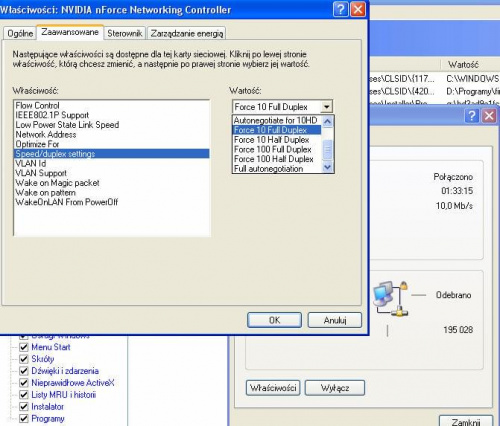Open the Wartość combo box dropdown arrow
Viewport: 500px width, 426px height.
click(x=327, y=107)
